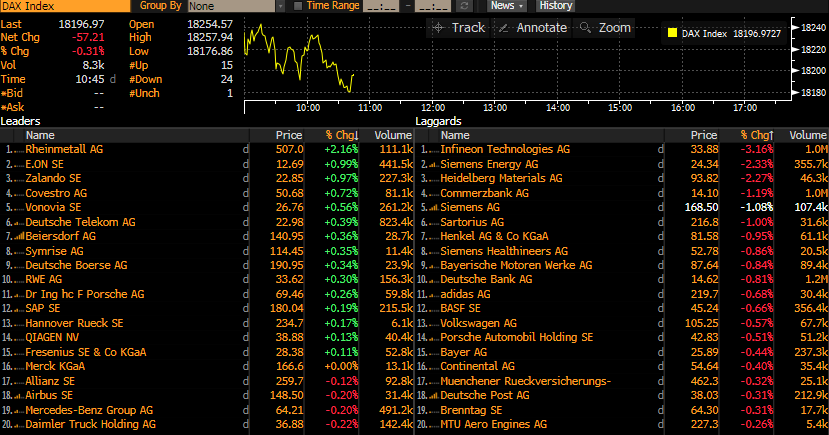This screenshot has height=435, width=829.
Task: Select Commerzbank AG row
Action: click(x=622, y=193)
